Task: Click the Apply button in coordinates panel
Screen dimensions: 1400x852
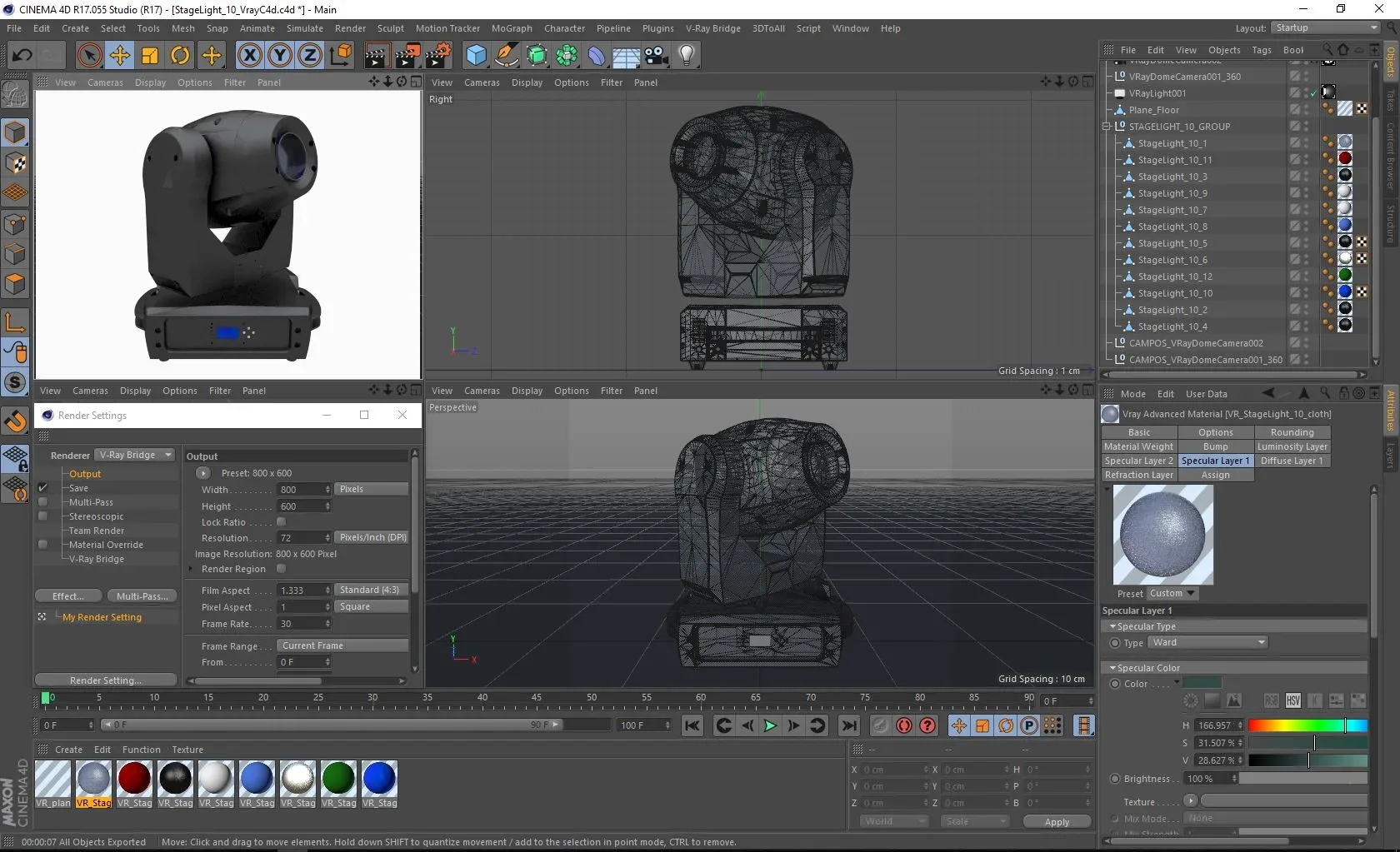Action: point(1056,822)
